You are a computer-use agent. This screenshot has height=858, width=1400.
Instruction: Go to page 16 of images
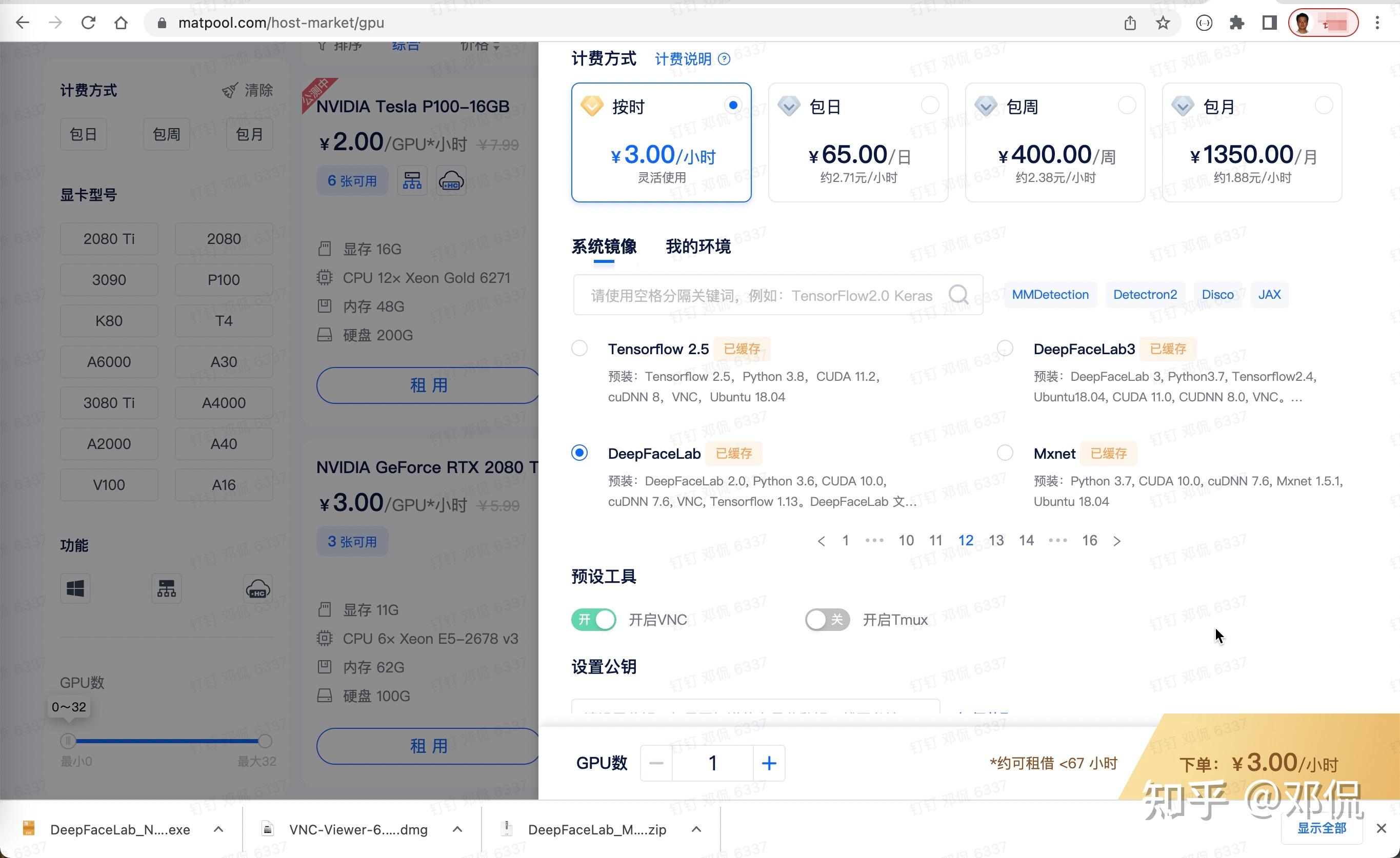click(x=1090, y=541)
